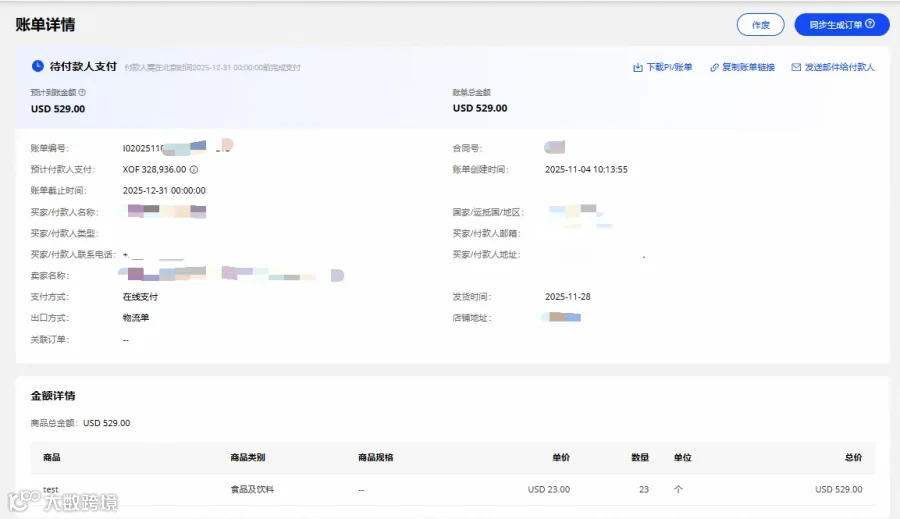Viewport: 900px width, 519px height.
Task: Click the 发送邮件给付款人 envelope icon
Action: pos(796,67)
